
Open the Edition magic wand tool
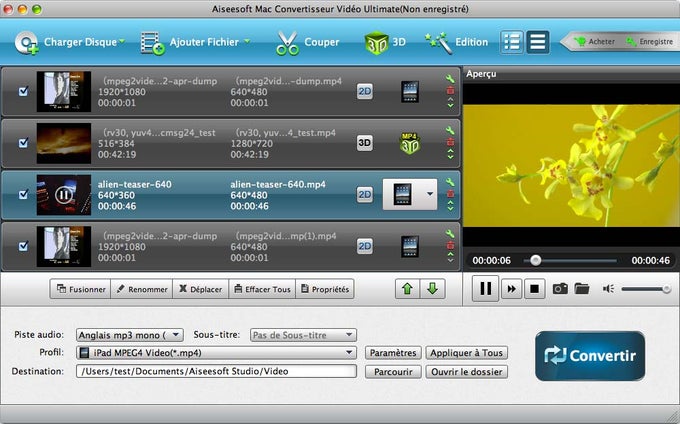(x=438, y=43)
